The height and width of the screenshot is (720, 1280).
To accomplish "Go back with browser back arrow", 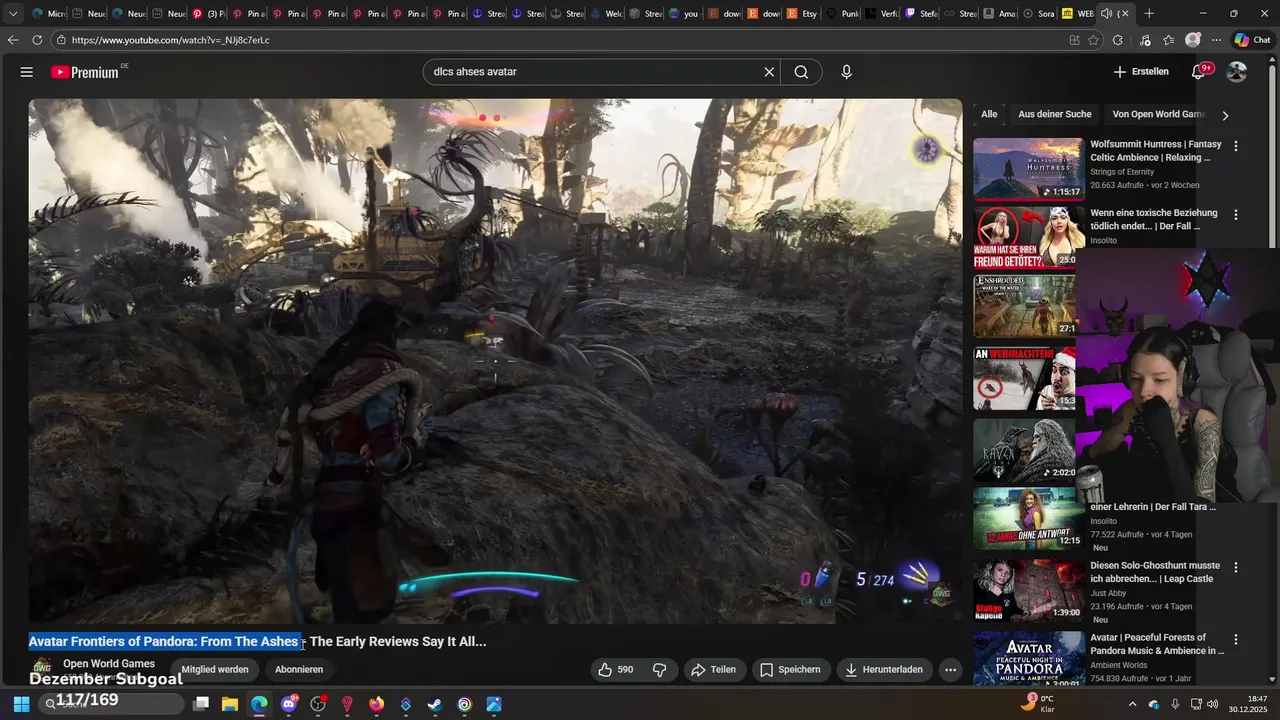I will pyautogui.click(x=13, y=40).
